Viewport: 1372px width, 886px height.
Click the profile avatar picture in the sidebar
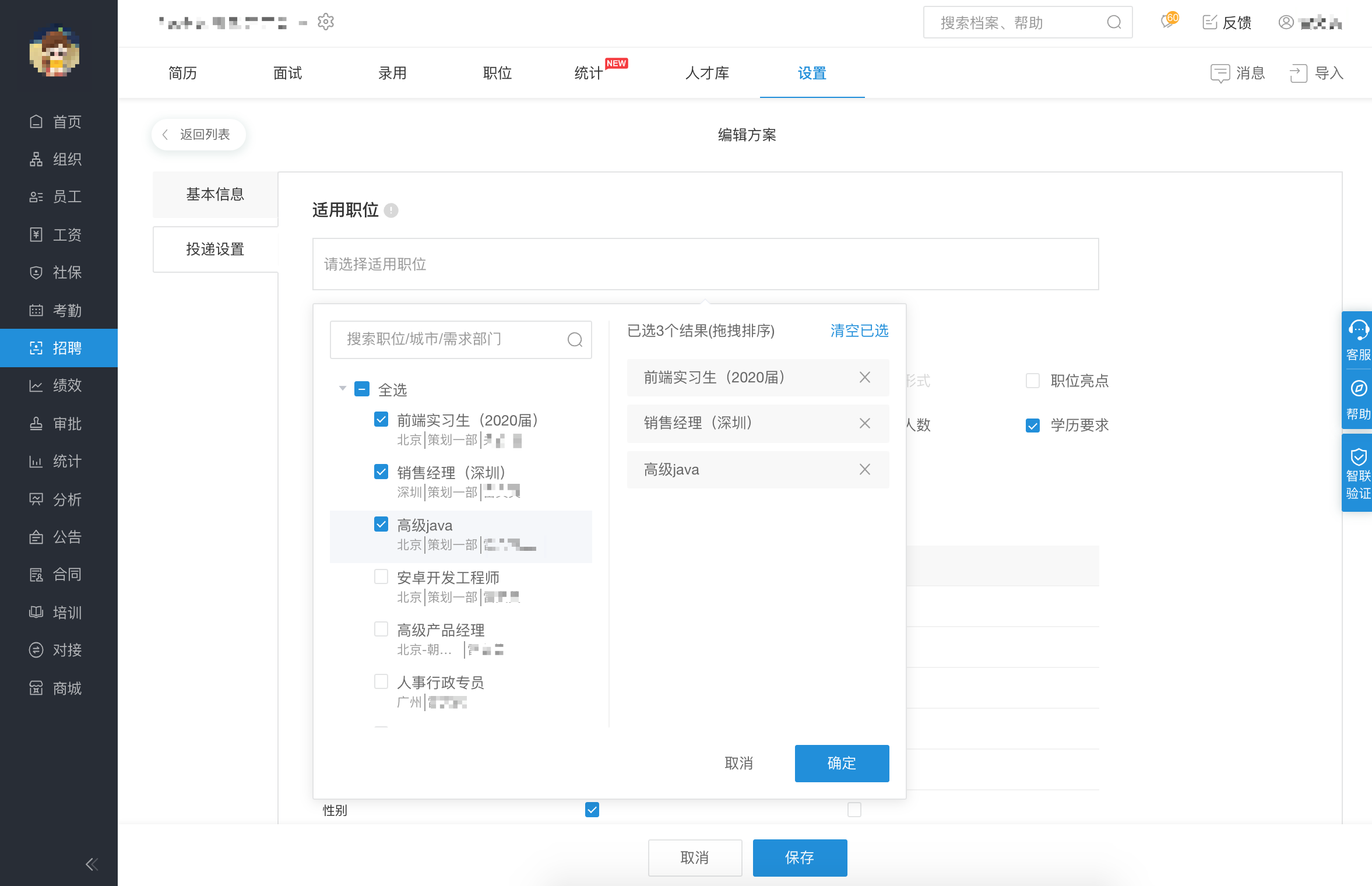(55, 51)
